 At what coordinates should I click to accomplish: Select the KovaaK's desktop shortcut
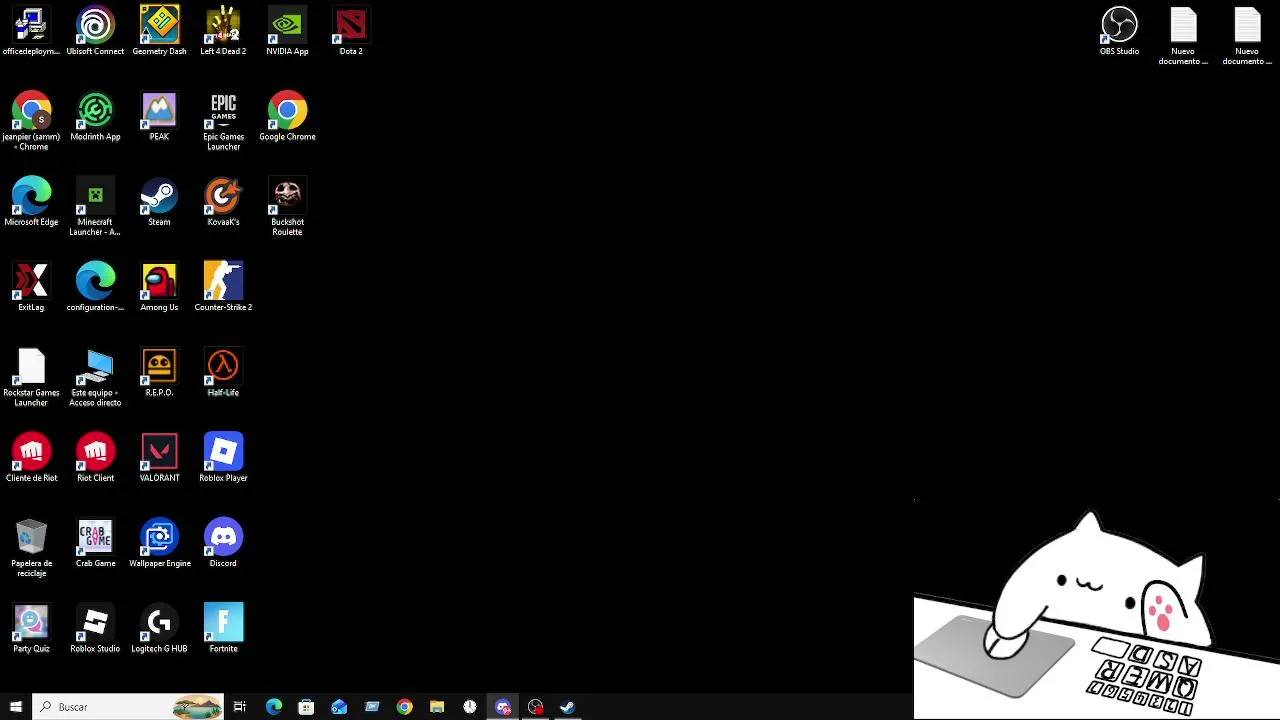223,202
